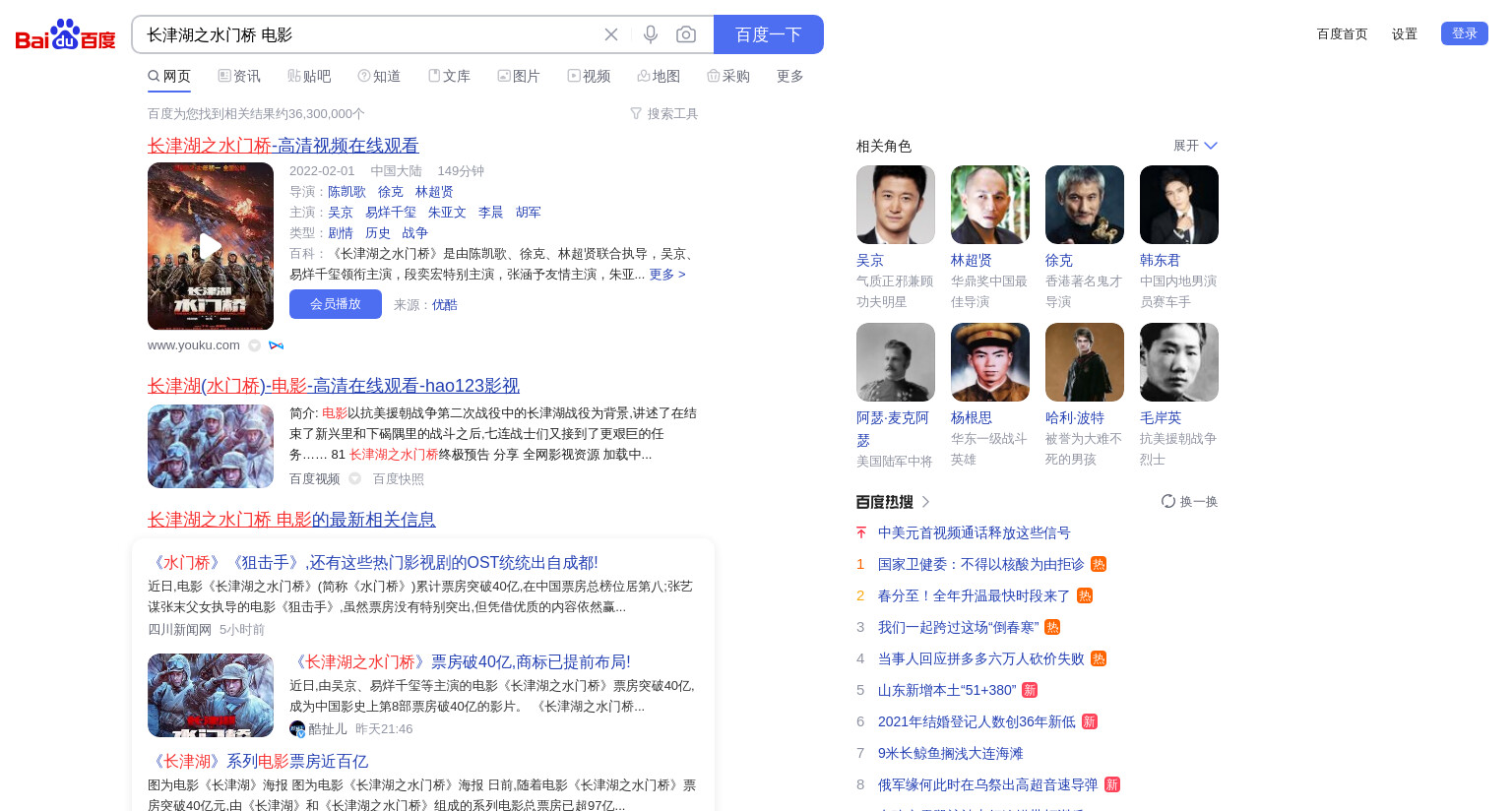Open dropdown arrow beside 百度视频

click(x=354, y=478)
